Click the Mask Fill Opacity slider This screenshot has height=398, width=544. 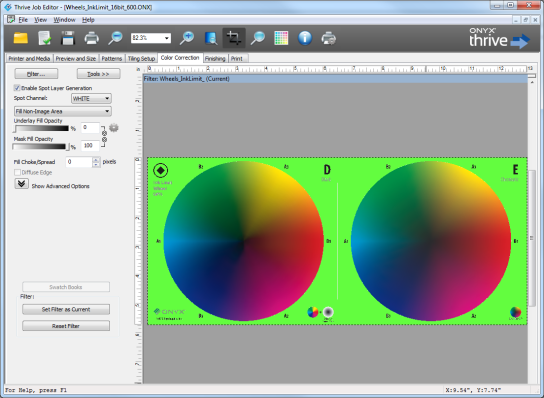(41, 147)
